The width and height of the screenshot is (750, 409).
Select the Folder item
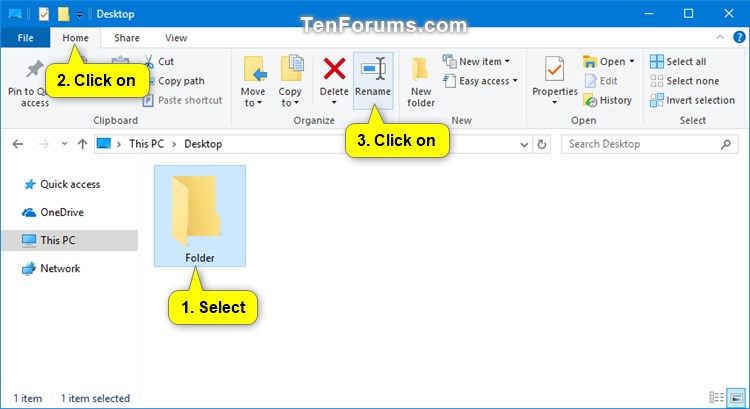[x=200, y=216]
